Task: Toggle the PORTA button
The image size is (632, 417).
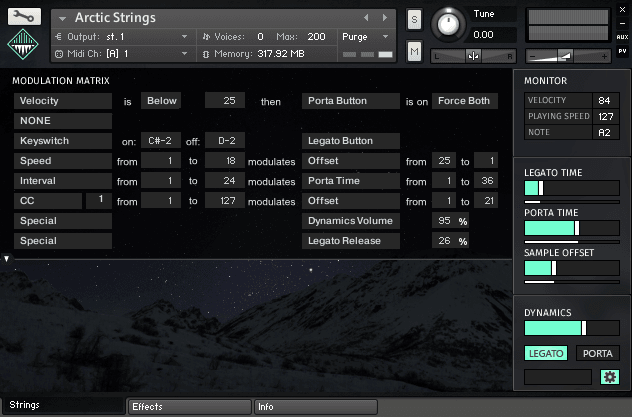Action: (x=597, y=353)
